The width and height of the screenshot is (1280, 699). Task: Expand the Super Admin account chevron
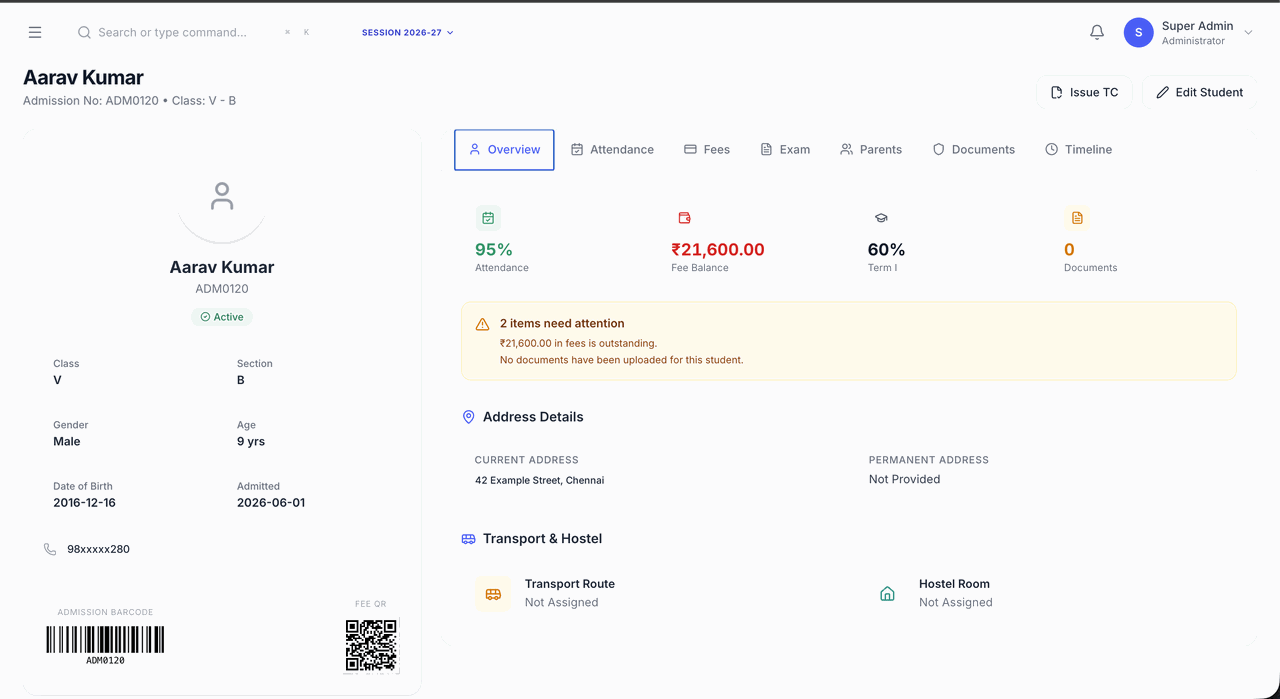pyautogui.click(x=1248, y=32)
